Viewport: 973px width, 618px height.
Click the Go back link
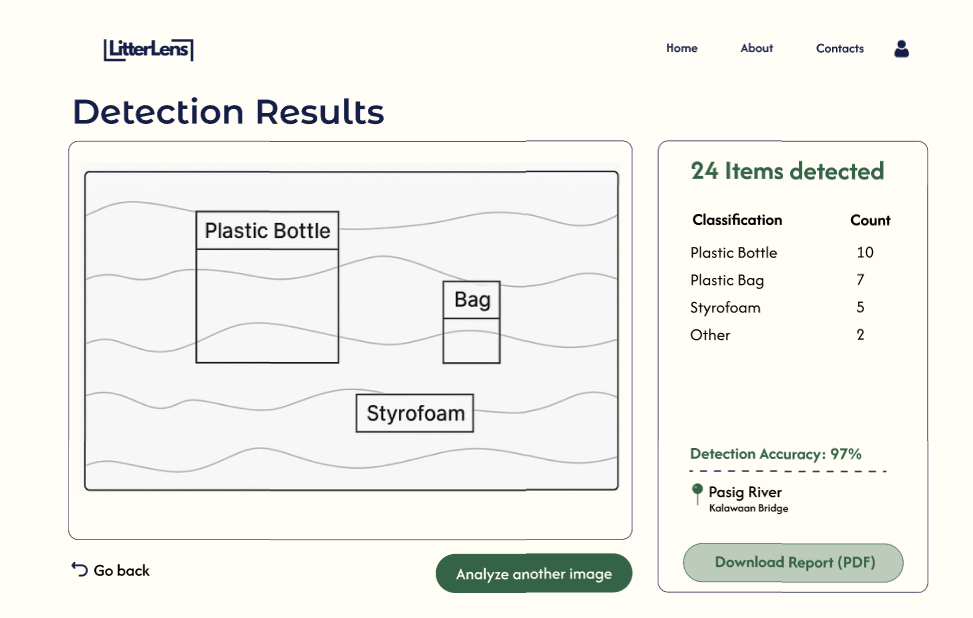(x=121, y=571)
